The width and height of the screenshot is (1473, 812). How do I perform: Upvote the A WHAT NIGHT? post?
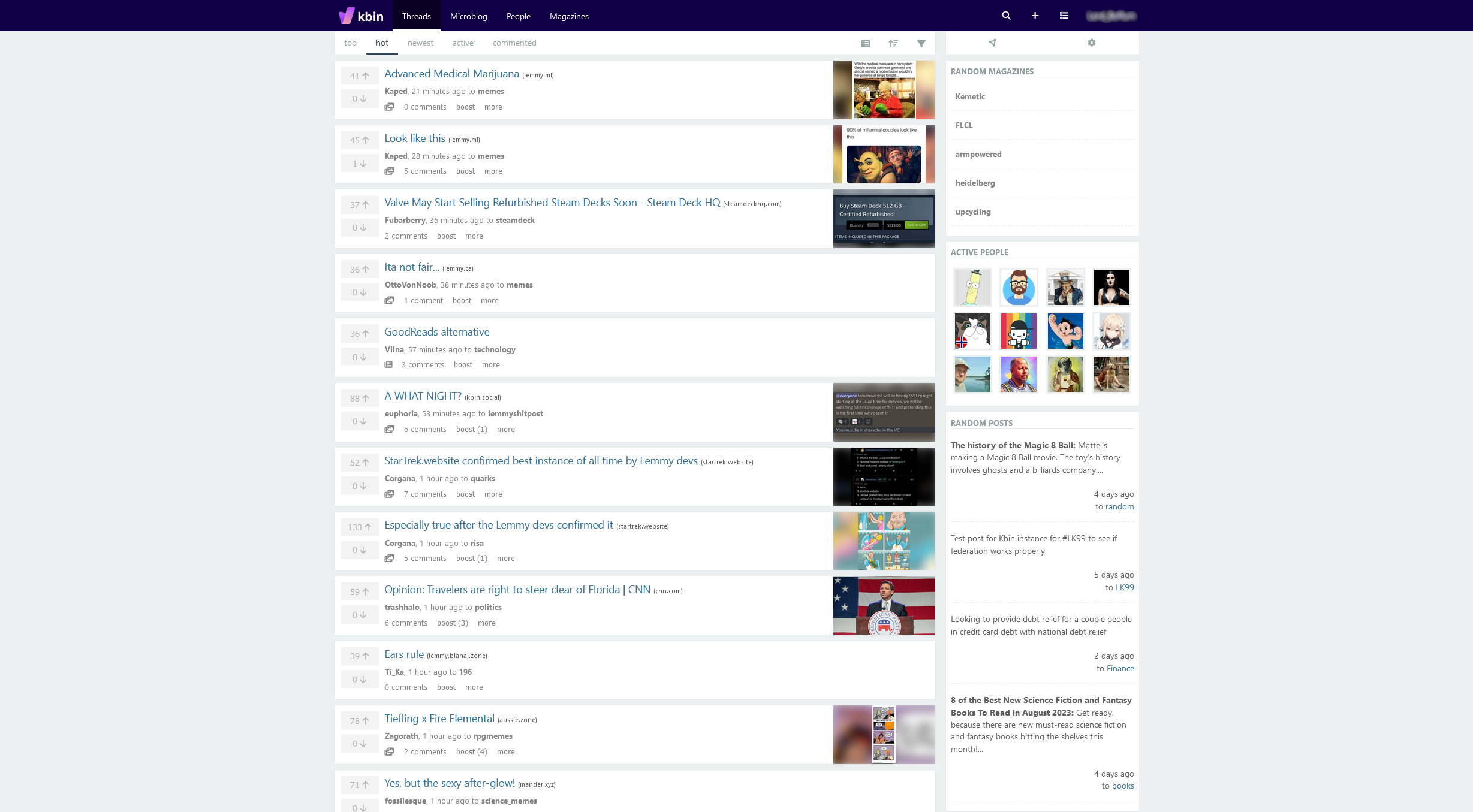tap(359, 397)
